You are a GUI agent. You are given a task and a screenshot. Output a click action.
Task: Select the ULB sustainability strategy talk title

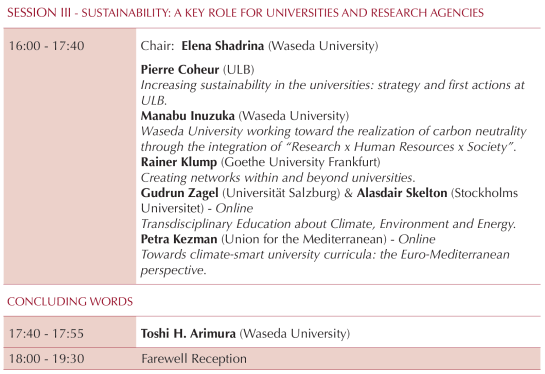pyautogui.click(x=332, y=92)
